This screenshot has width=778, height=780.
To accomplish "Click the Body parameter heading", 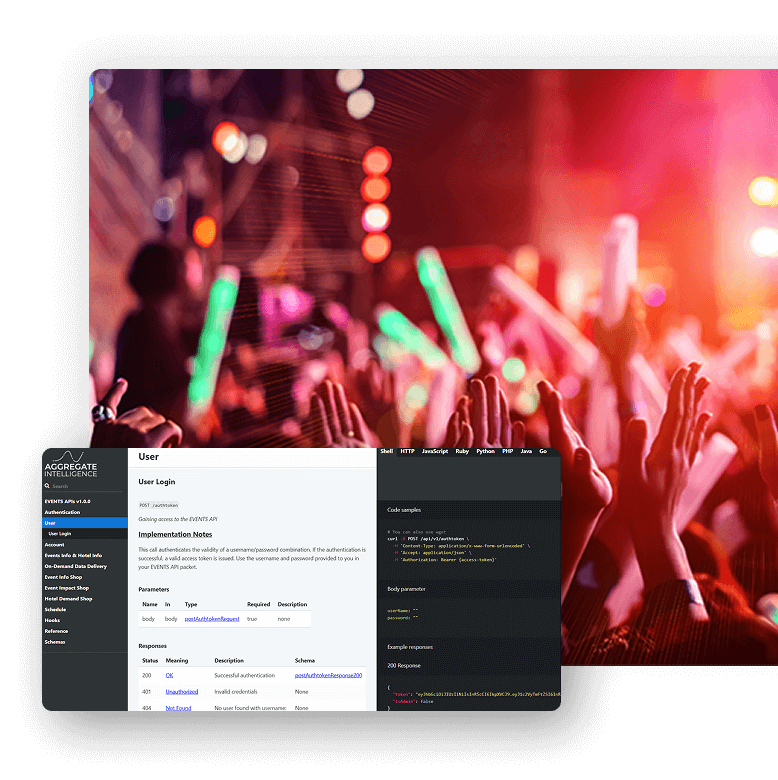I will [x=406, y=589].
